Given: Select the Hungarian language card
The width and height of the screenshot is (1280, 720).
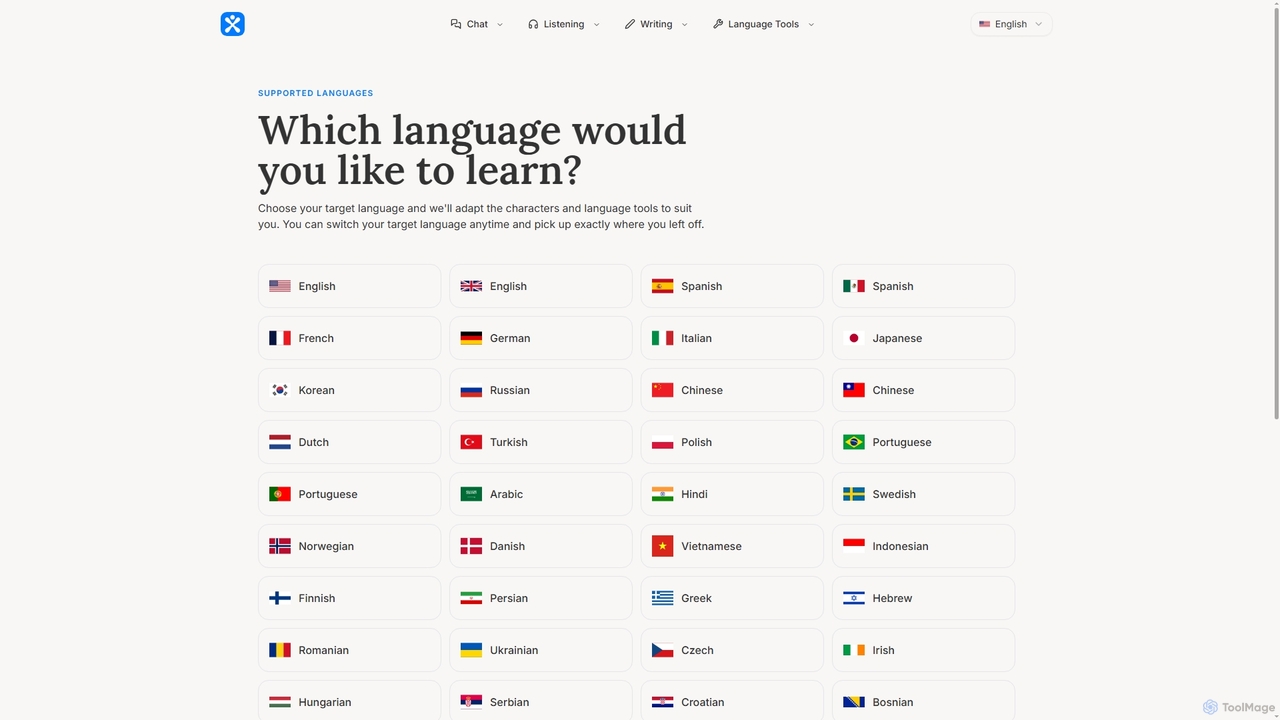Looking at the screenshot, I should (349, 700).
